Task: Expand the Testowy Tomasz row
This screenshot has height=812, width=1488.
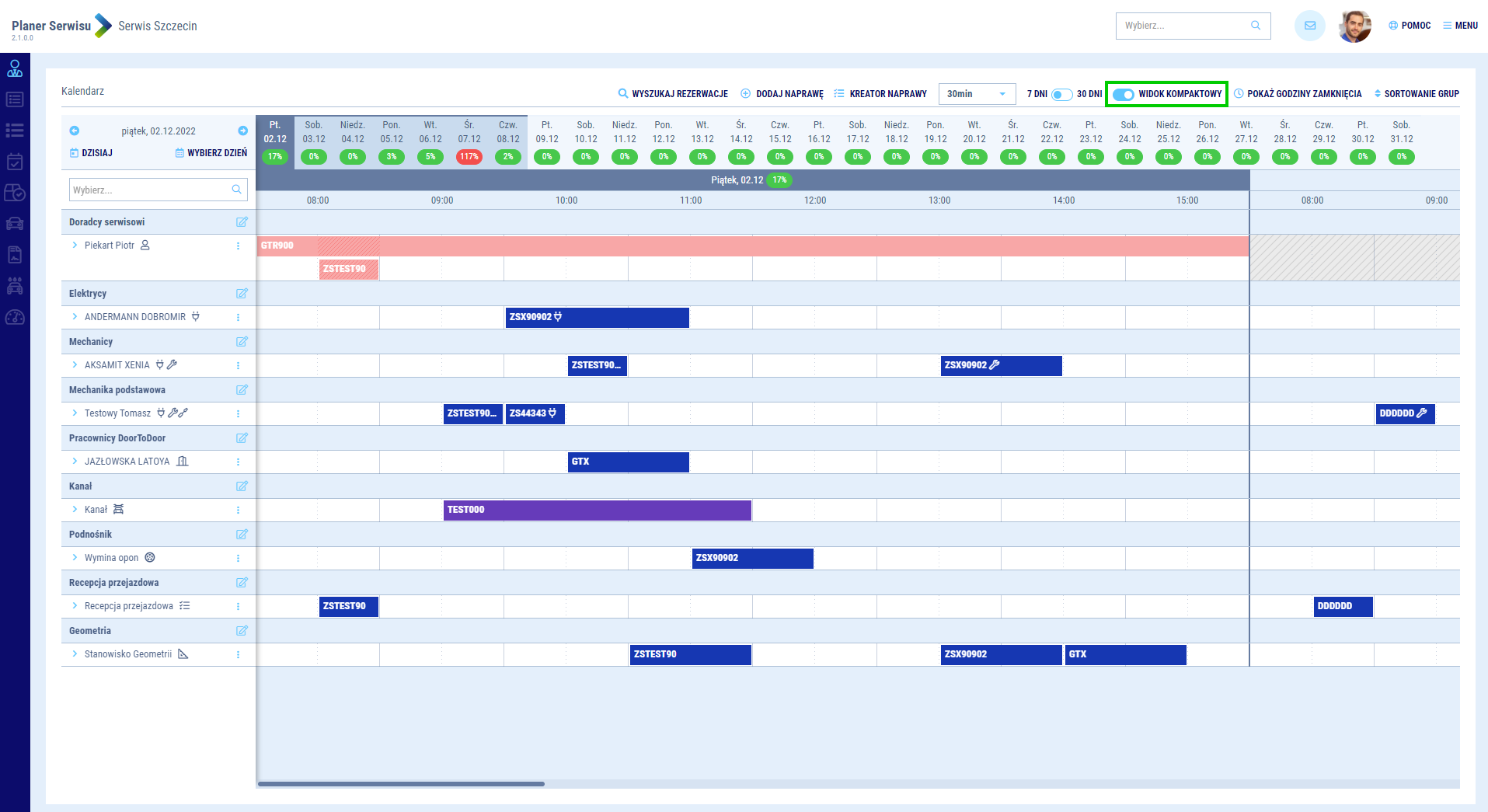Action: coord(75,413)
